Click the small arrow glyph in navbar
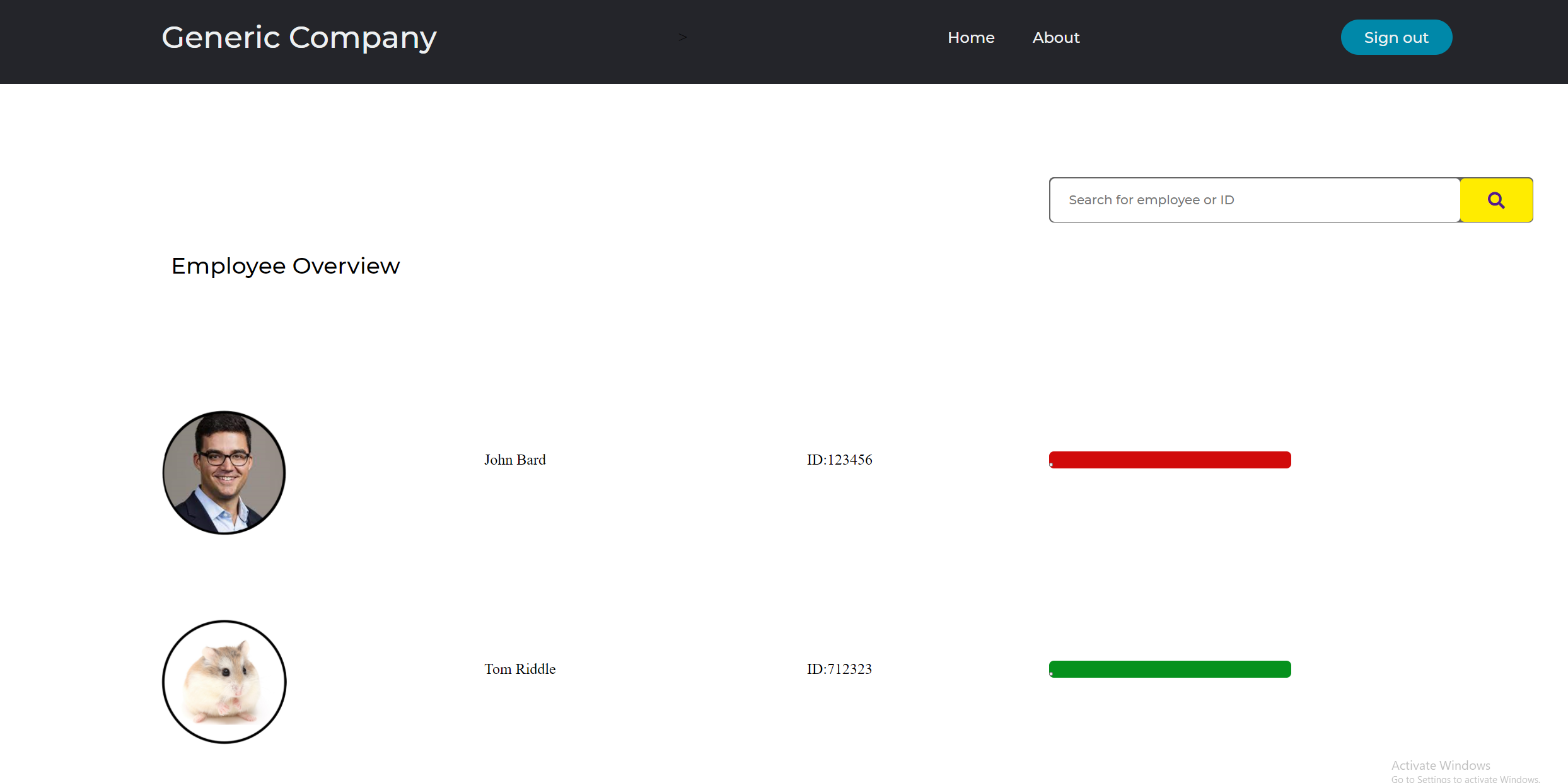The image size is (1568, 783). 682,37
